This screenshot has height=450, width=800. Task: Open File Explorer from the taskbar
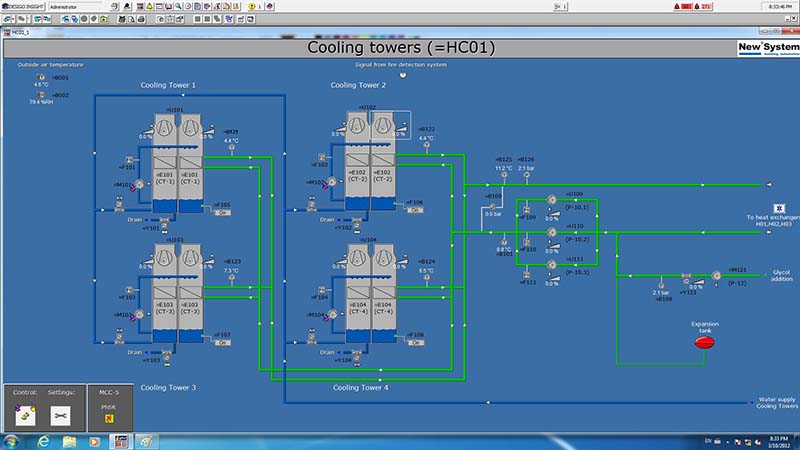pyautogui.click(x=69, y=441)
